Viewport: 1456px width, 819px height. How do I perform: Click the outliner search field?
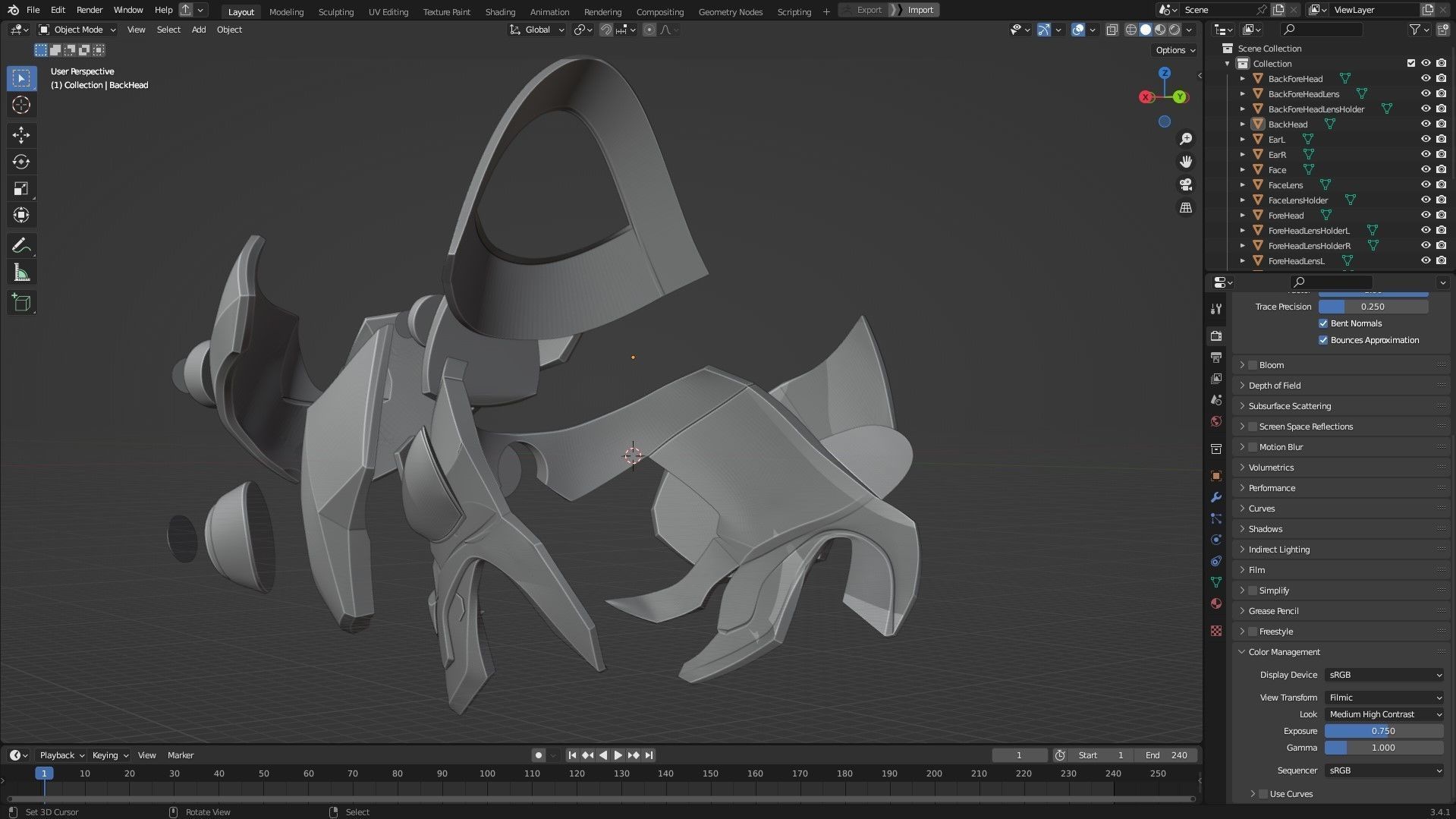point(1321,30)
